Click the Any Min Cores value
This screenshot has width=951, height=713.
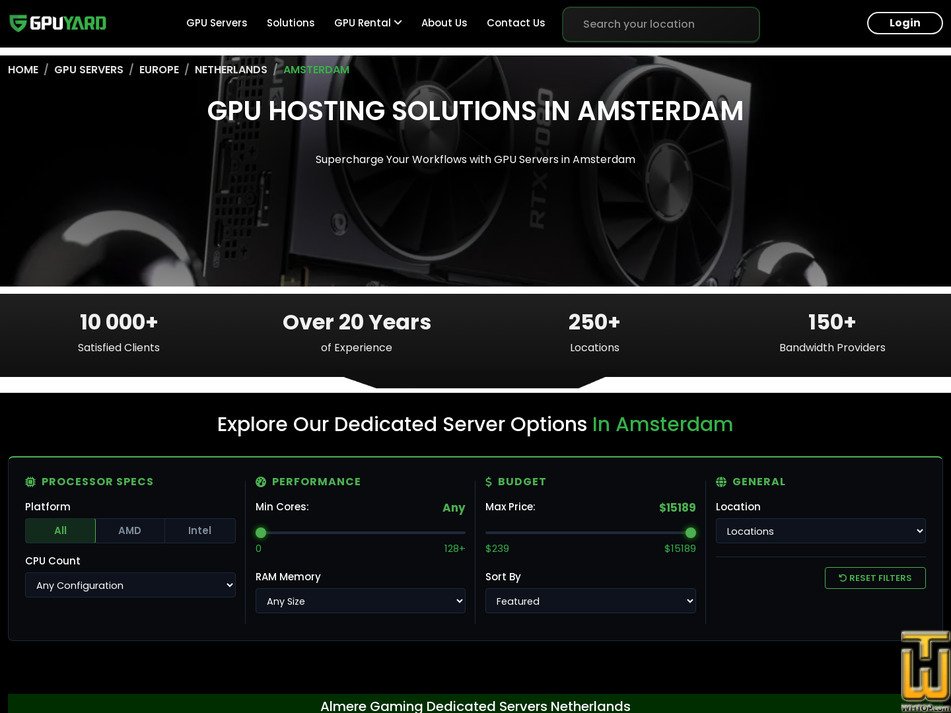tap(454, 508)
